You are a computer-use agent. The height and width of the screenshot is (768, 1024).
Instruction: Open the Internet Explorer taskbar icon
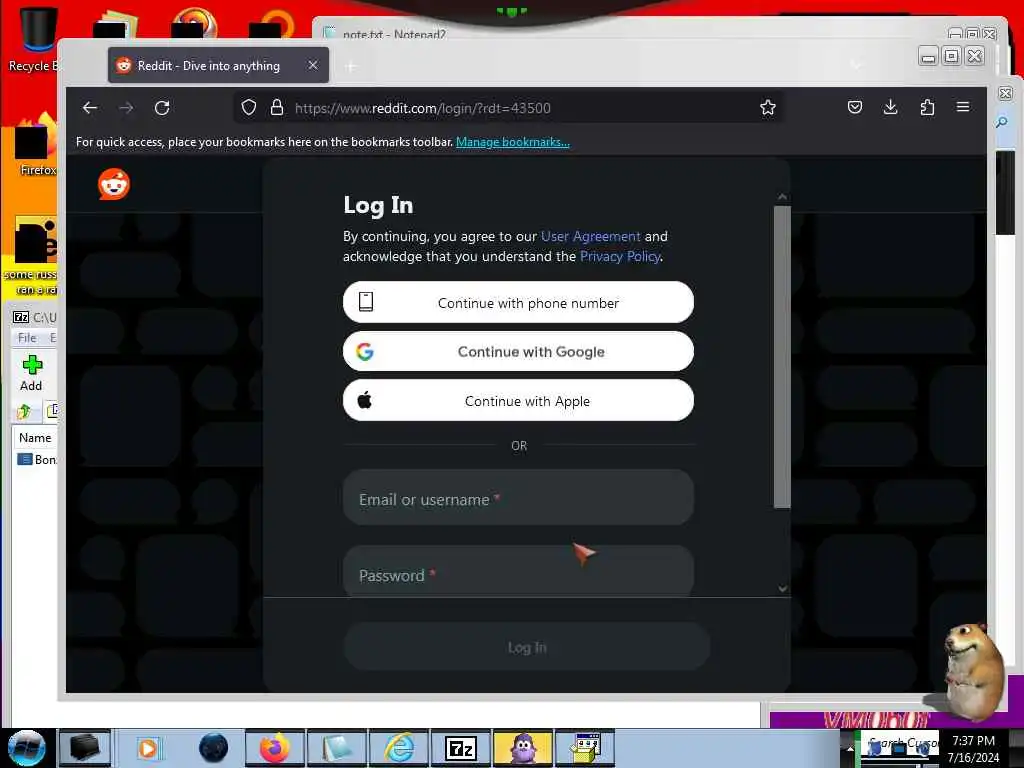398,748
